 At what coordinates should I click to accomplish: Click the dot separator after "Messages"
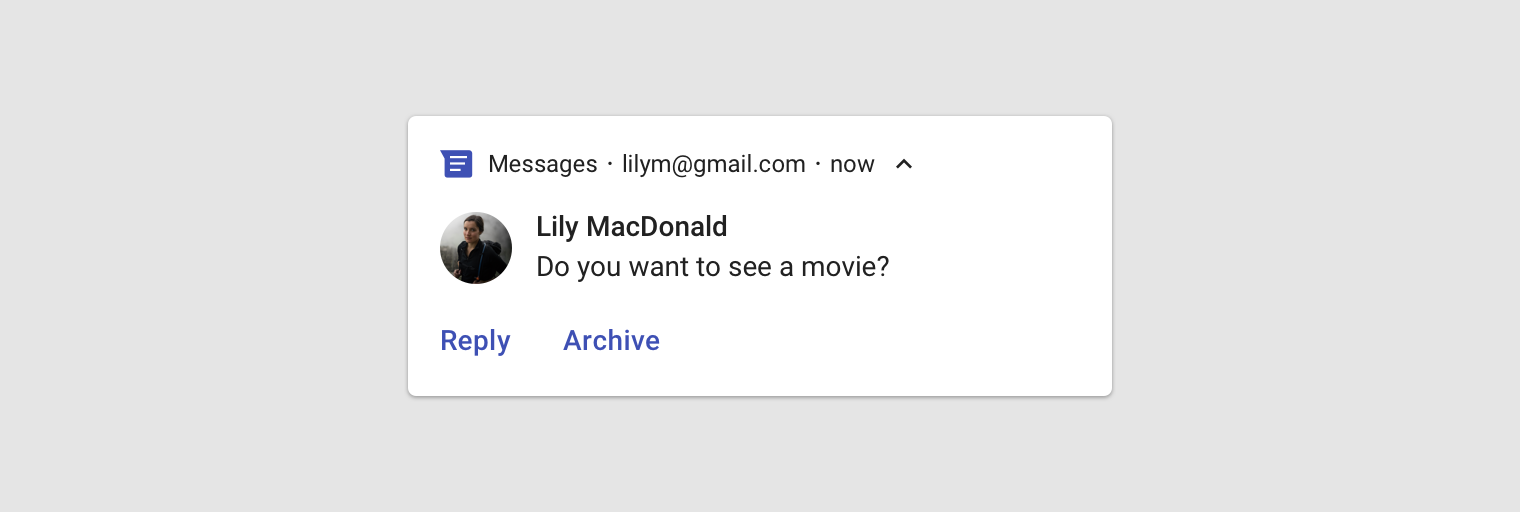[610, 164]
